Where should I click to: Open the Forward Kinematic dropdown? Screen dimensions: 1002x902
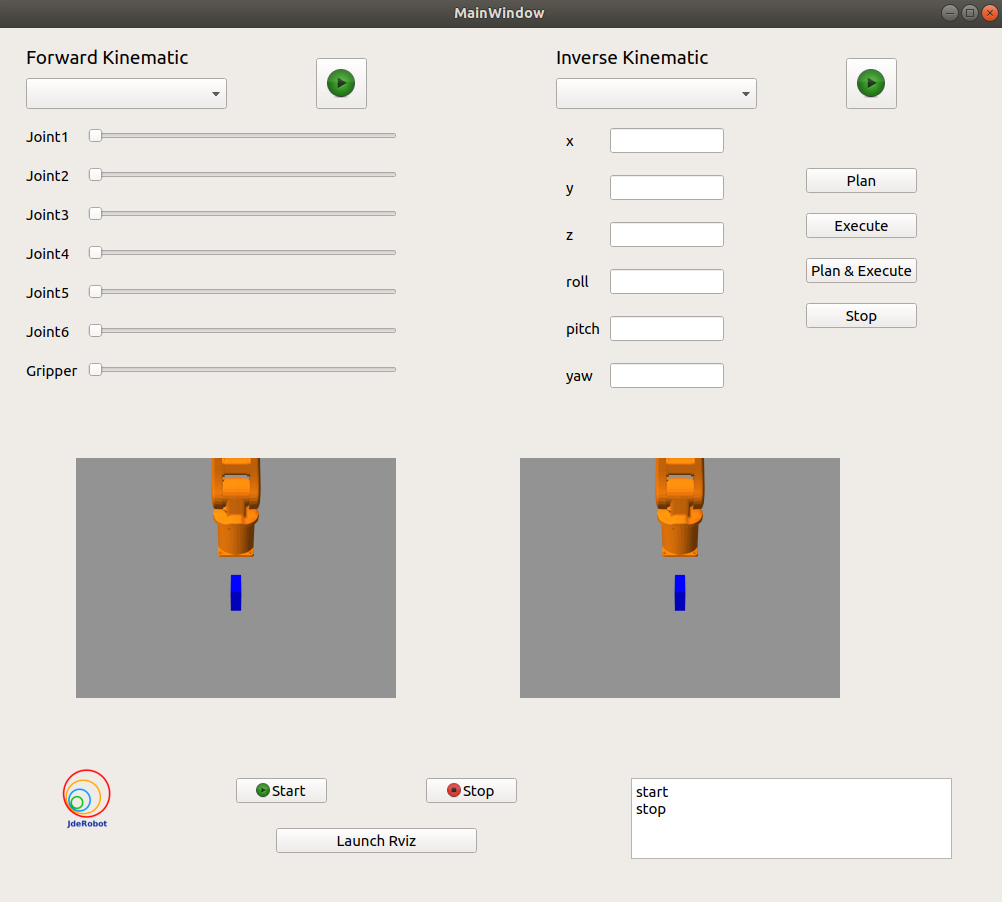pos(127,93)
